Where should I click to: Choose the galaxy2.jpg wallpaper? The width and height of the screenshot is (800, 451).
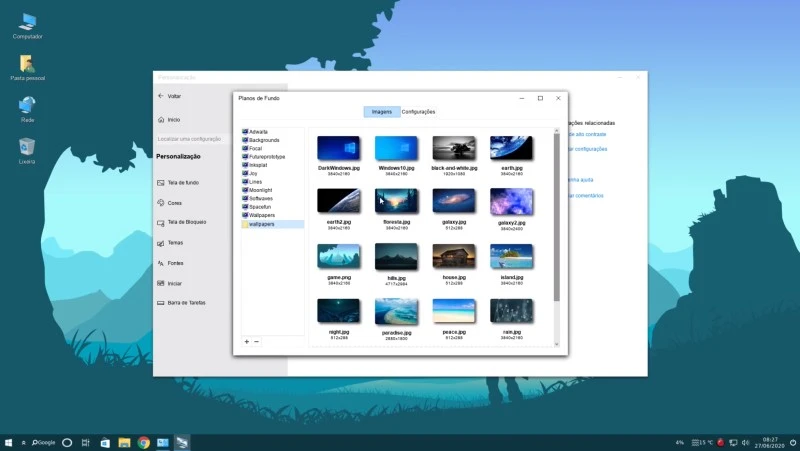512,209
